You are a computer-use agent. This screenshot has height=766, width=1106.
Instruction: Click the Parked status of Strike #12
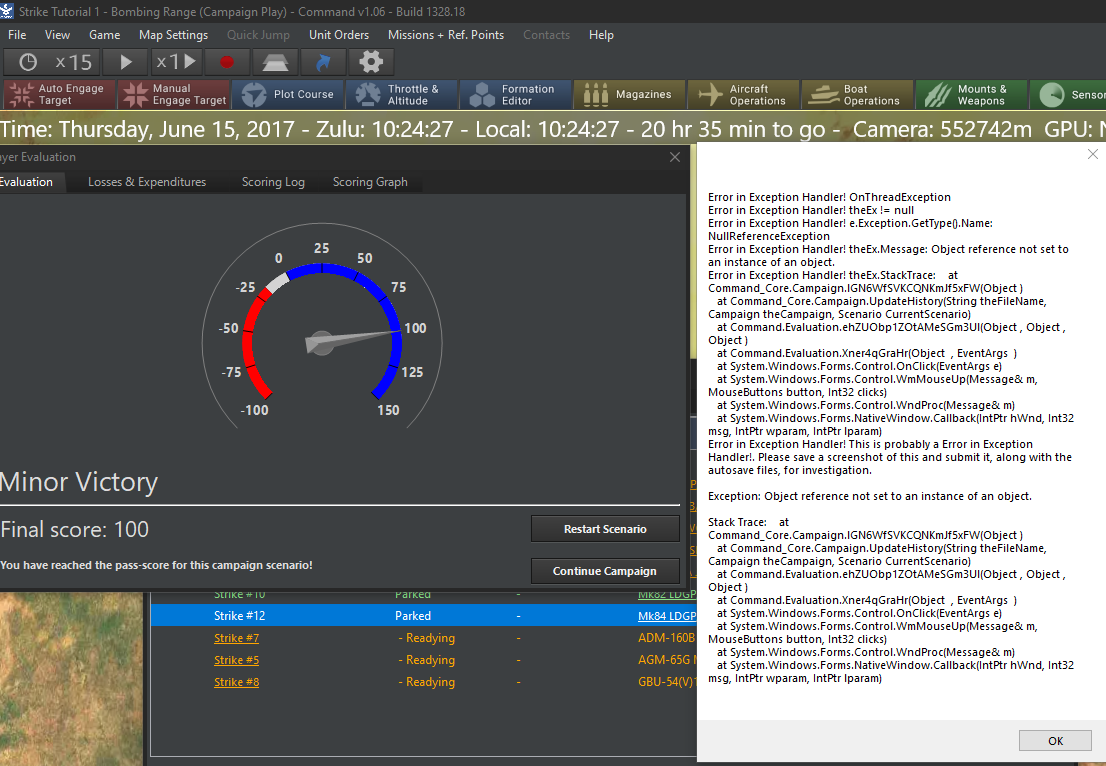(413, 616)
